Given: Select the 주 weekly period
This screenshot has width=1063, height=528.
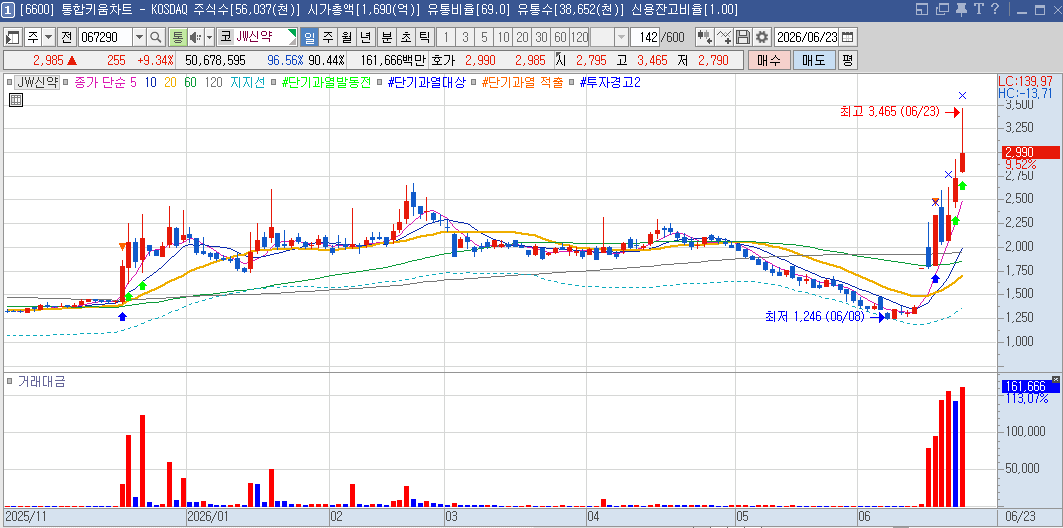Looking at the screenshot, I should point(327,37).
